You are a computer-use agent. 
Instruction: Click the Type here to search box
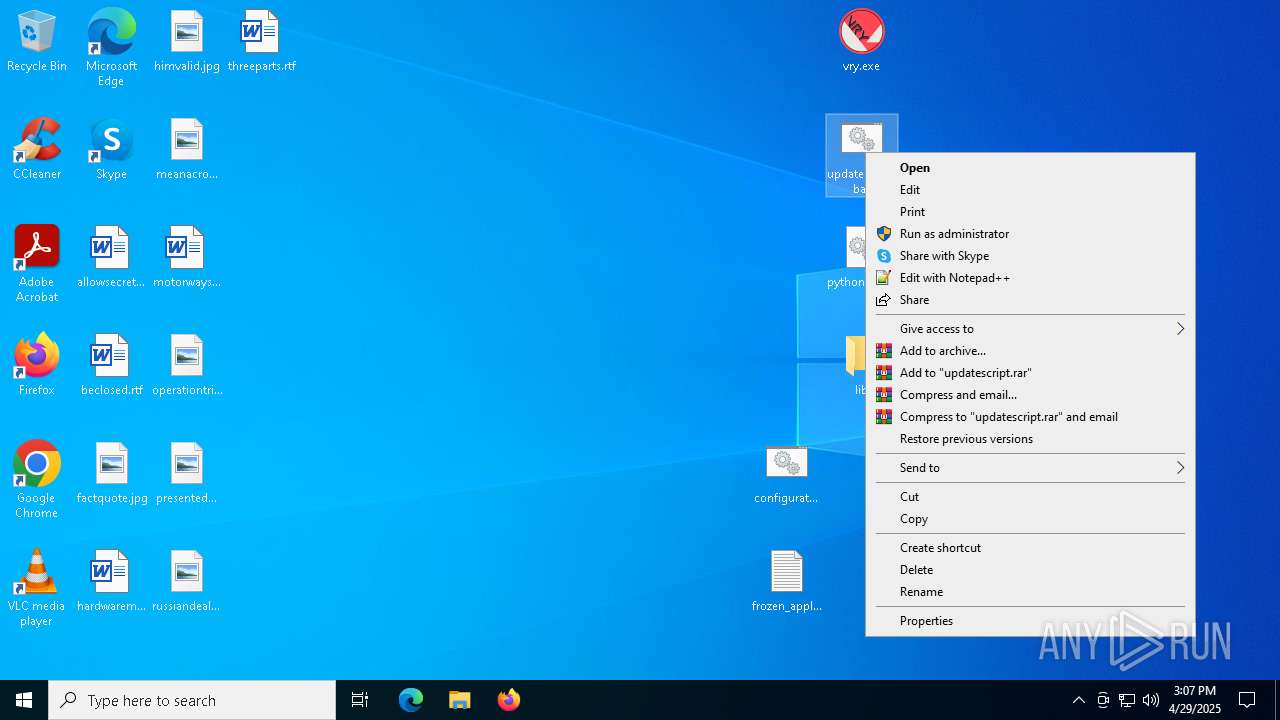tap(192, 700)
